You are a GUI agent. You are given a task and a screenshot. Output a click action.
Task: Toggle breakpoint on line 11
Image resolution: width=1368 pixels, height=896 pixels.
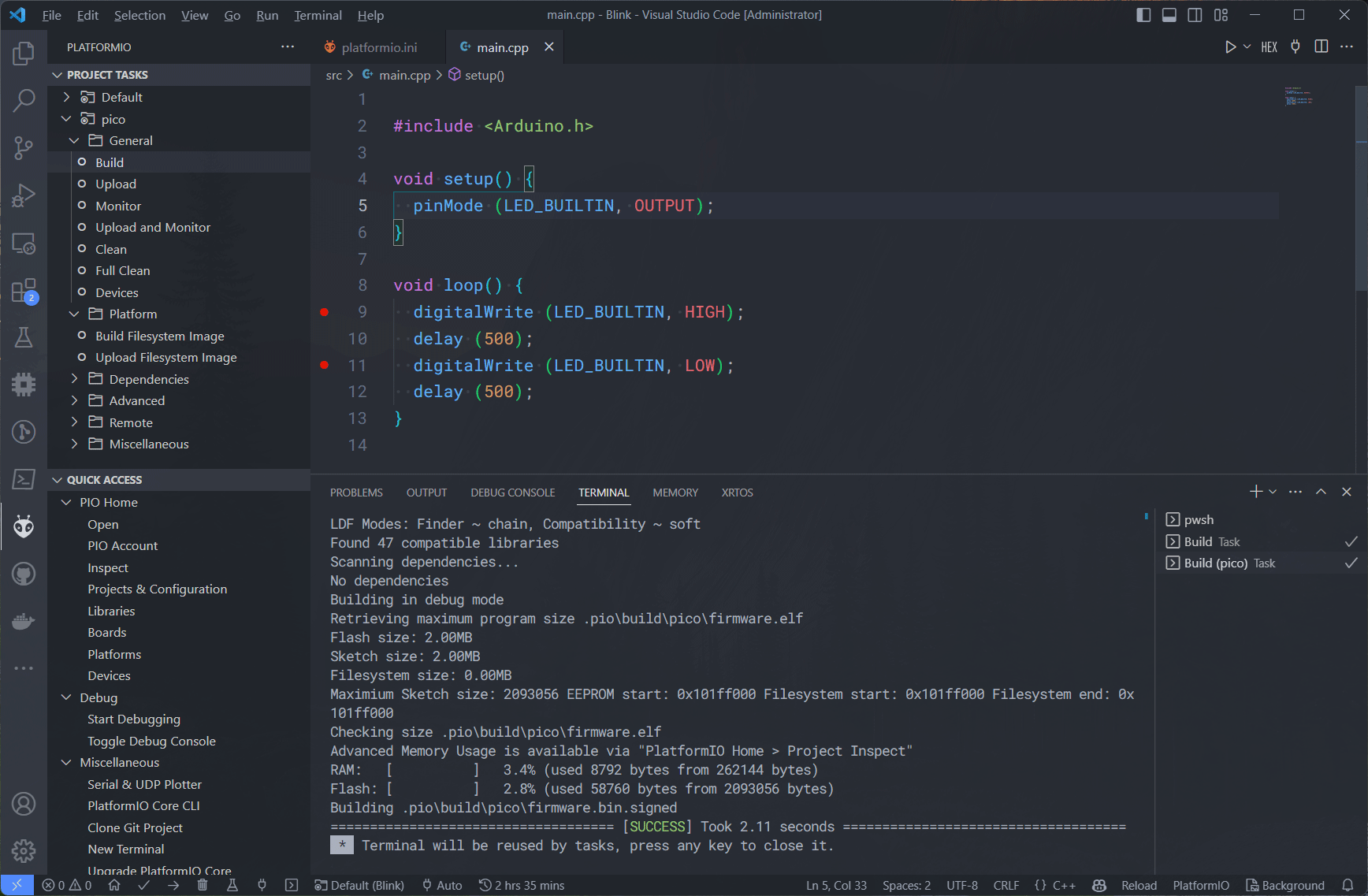click(x=325, y=365)
